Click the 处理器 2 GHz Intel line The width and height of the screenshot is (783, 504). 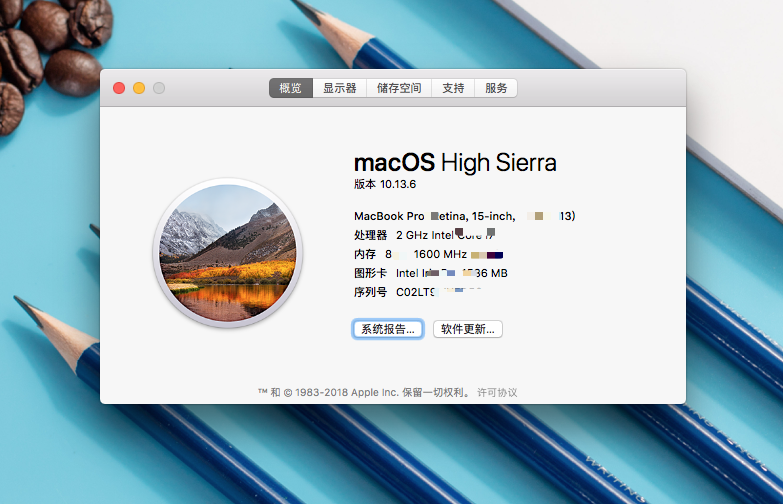[425, 235]
